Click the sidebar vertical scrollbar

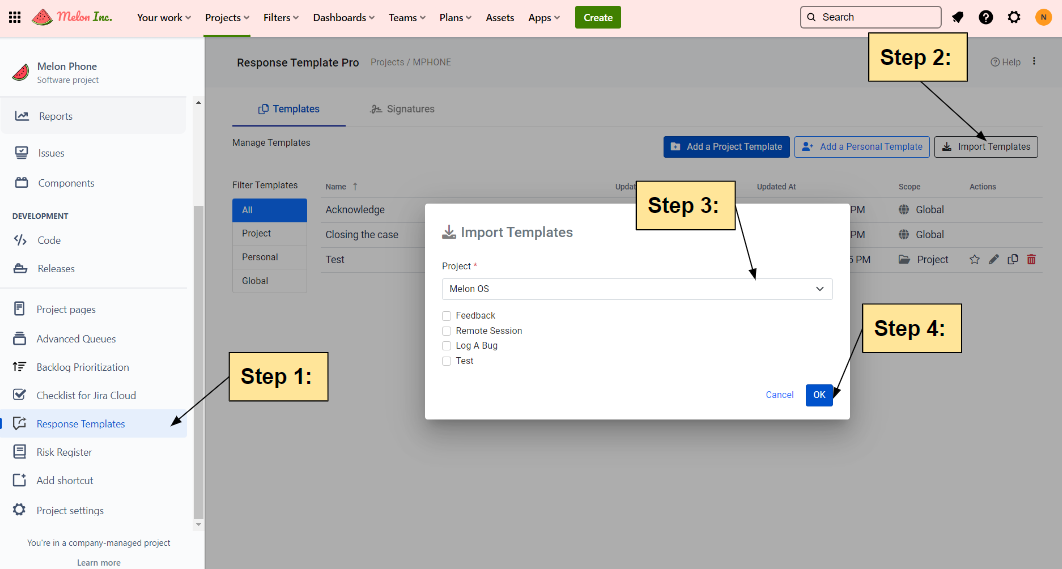[197, 360]
